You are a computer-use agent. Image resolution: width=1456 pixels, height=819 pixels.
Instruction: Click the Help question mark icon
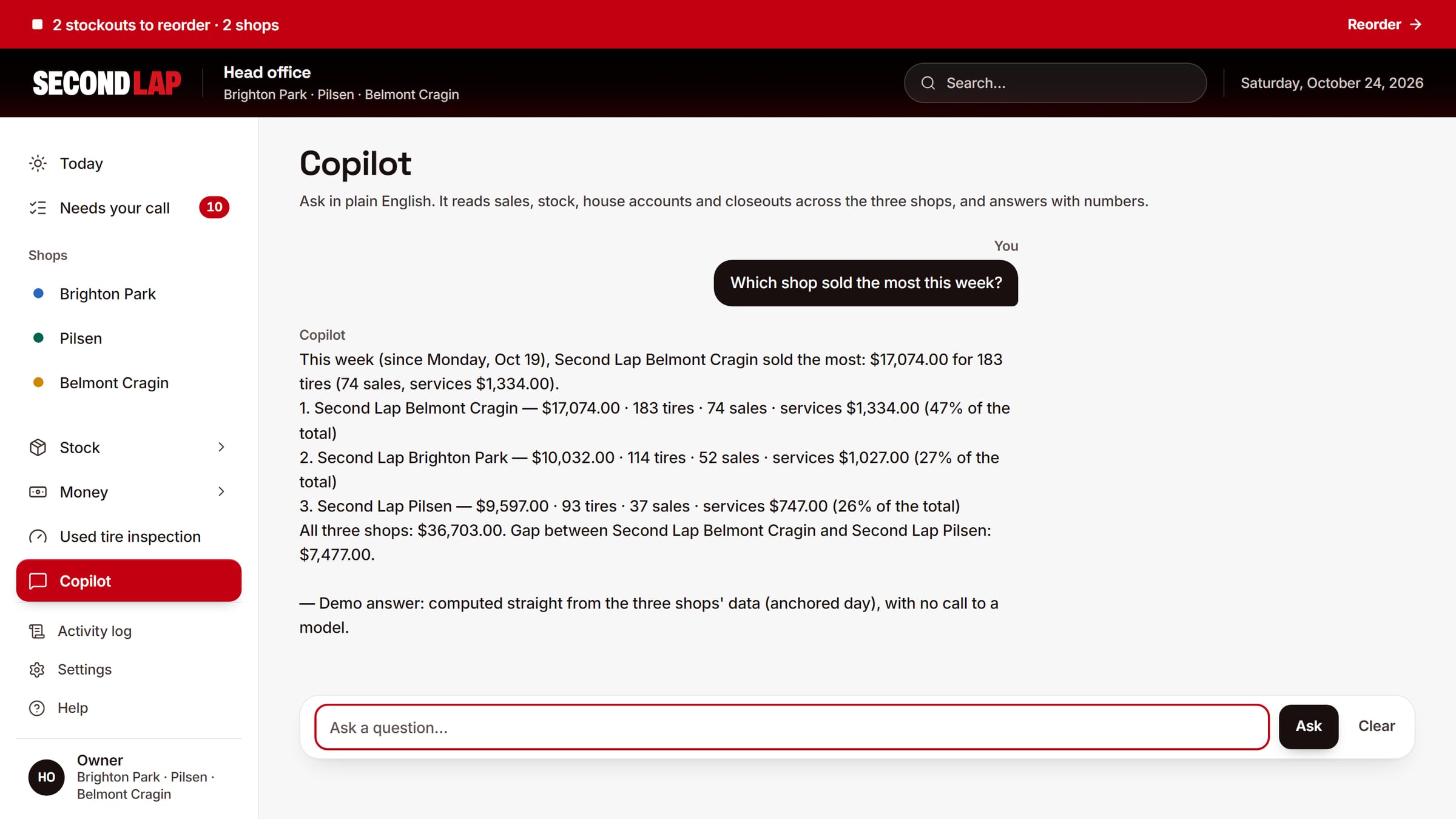tap(37, 708)
